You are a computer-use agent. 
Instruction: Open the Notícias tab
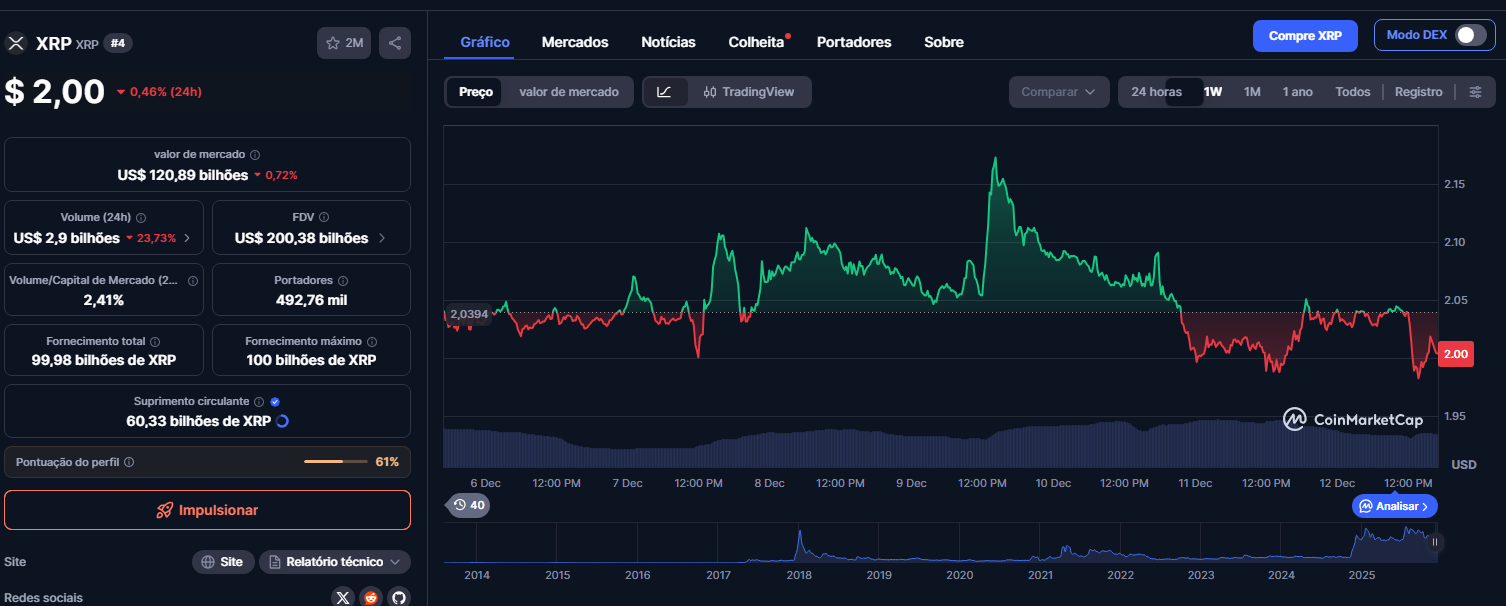pos(668,42)
